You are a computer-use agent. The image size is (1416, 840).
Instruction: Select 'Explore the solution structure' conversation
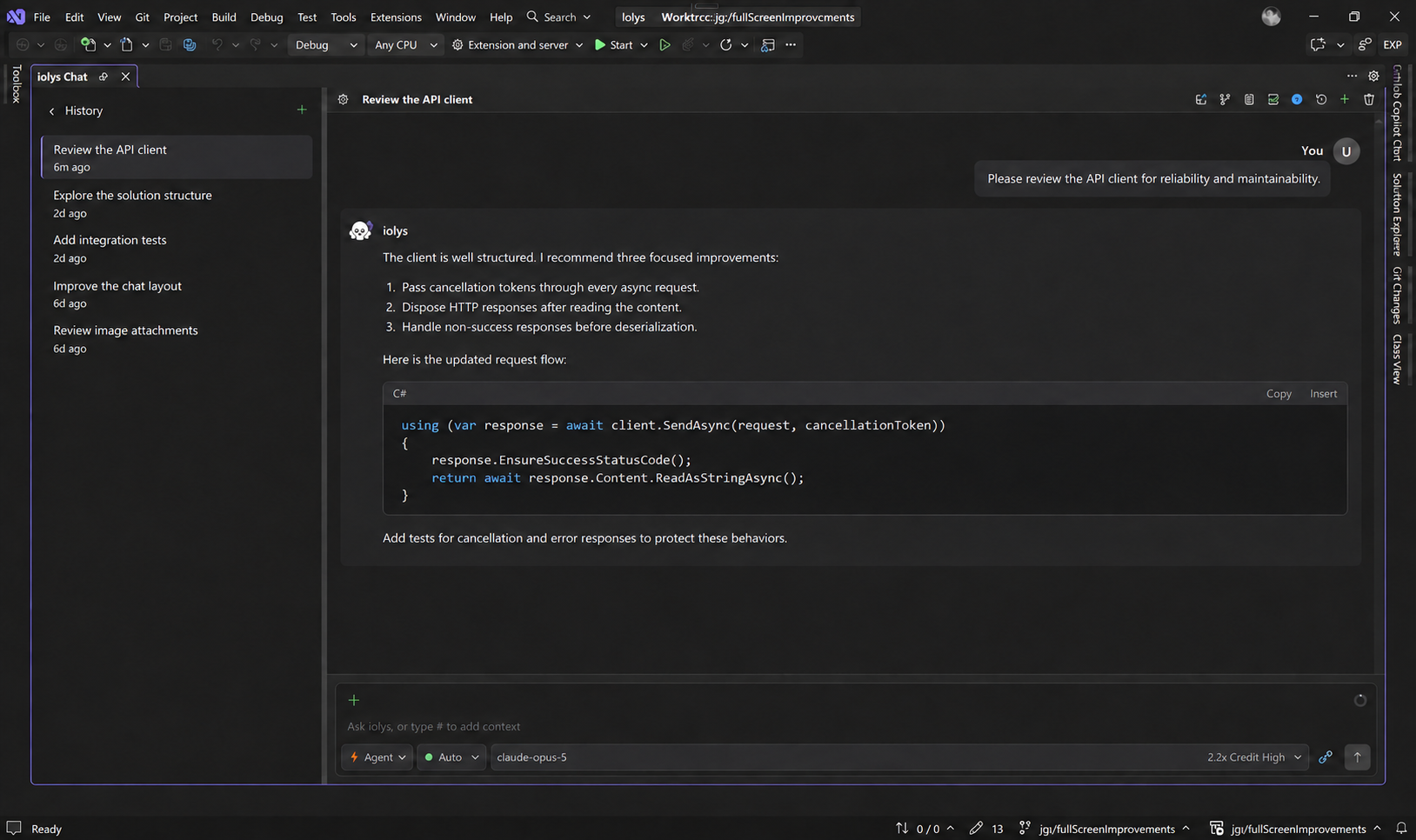point(177,203)
